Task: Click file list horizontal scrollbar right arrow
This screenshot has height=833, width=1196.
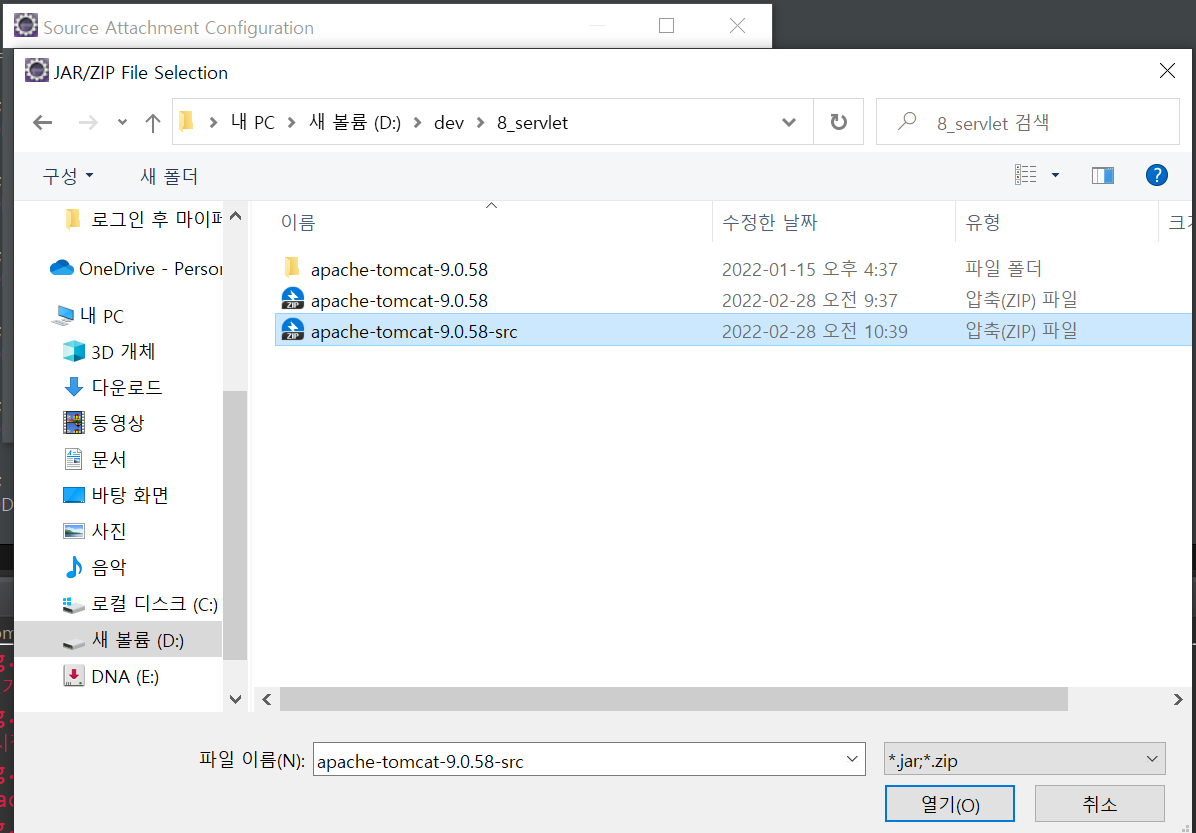Action: [x=1178, y=699]
